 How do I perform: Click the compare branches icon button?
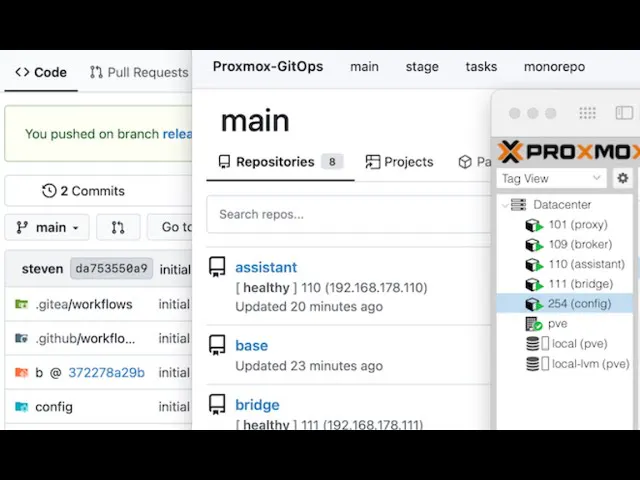pos(118,227)
